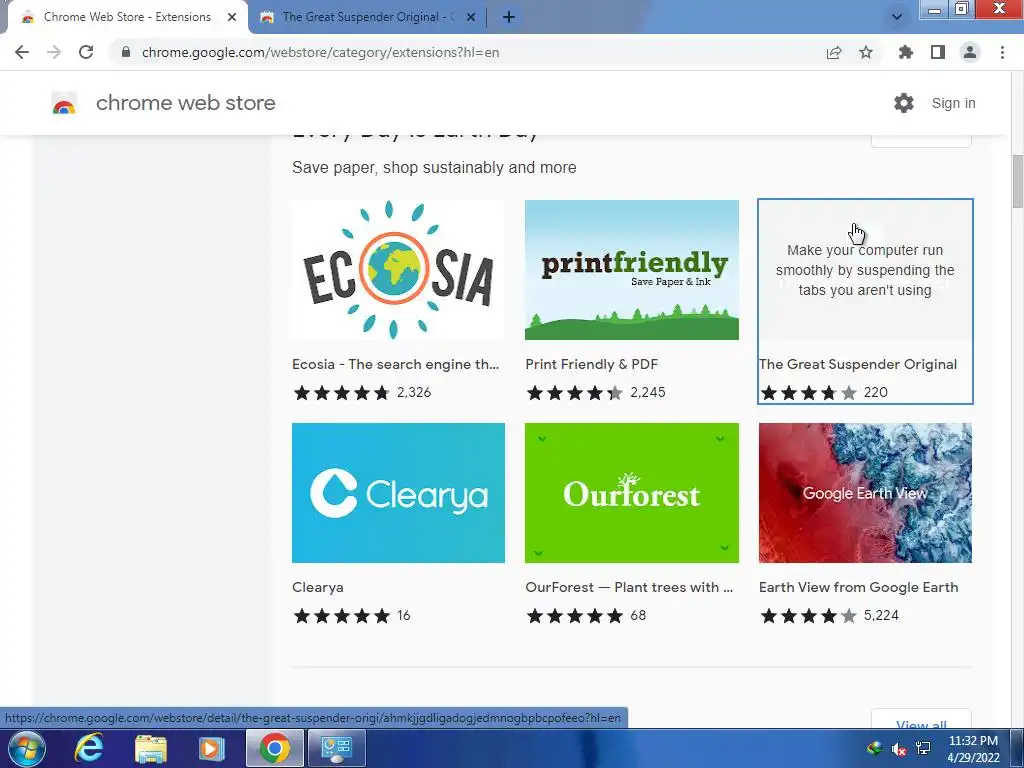Open Windows Explorer folder in taskbar
This screenshot has width=1024, height=768.
click(x=151, y=748)
